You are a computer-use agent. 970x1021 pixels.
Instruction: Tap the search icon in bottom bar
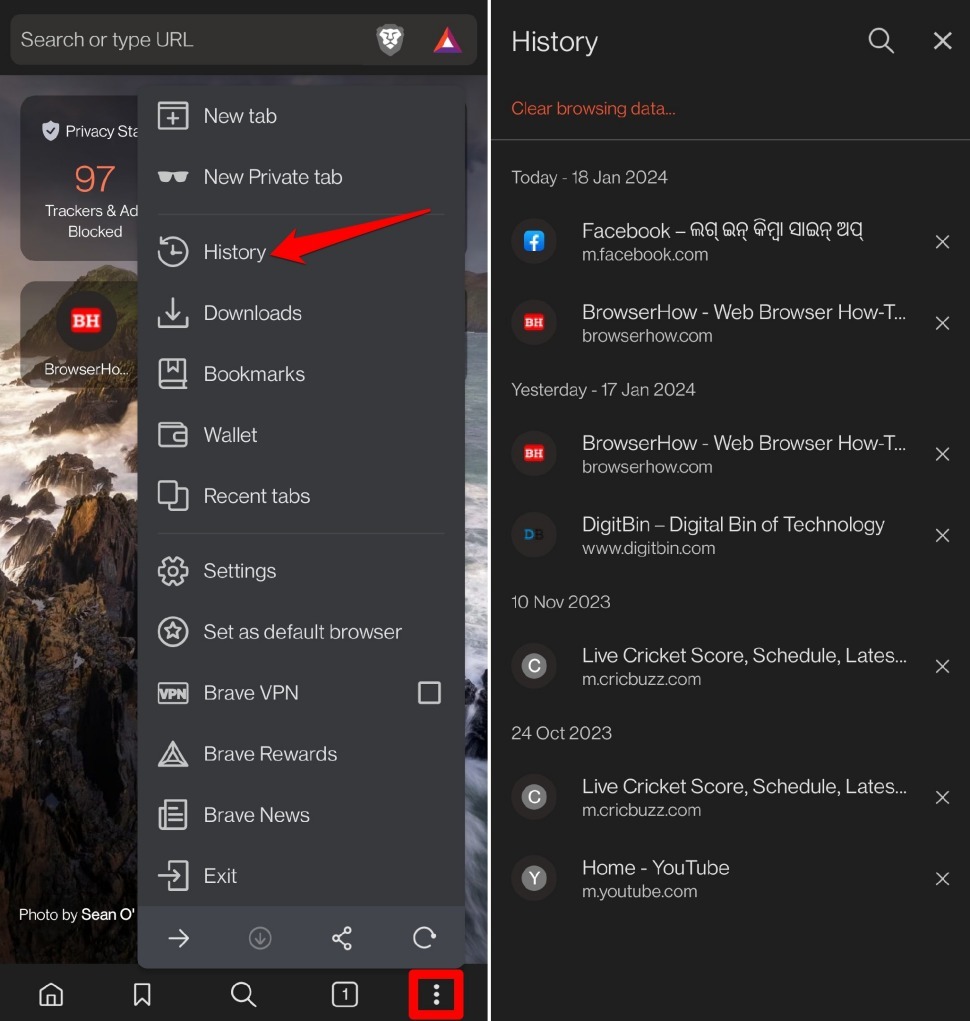[x=243, y=994]
